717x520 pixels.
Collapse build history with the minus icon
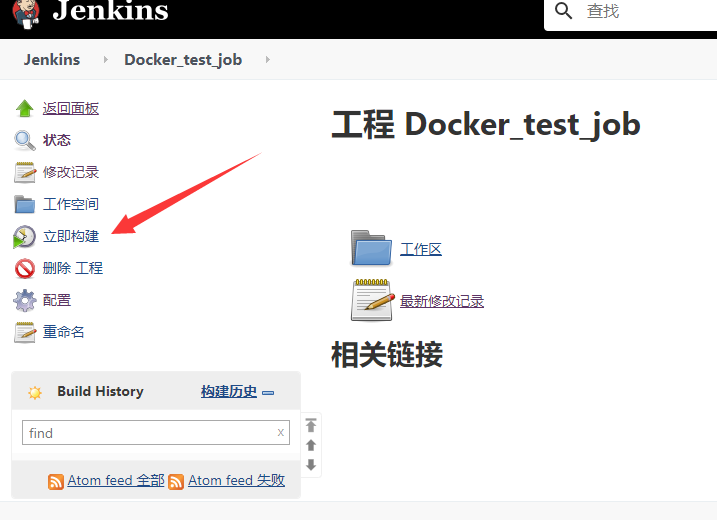pos(268,392)
